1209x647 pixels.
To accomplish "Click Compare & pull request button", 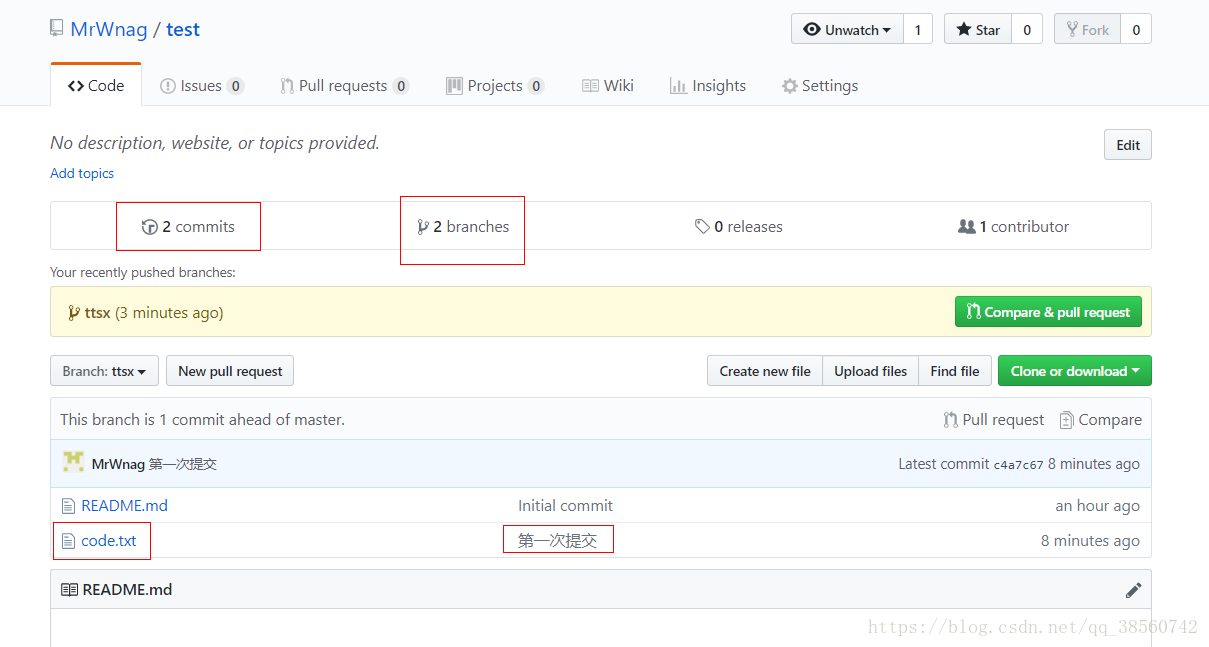I will pos(1048,312).
